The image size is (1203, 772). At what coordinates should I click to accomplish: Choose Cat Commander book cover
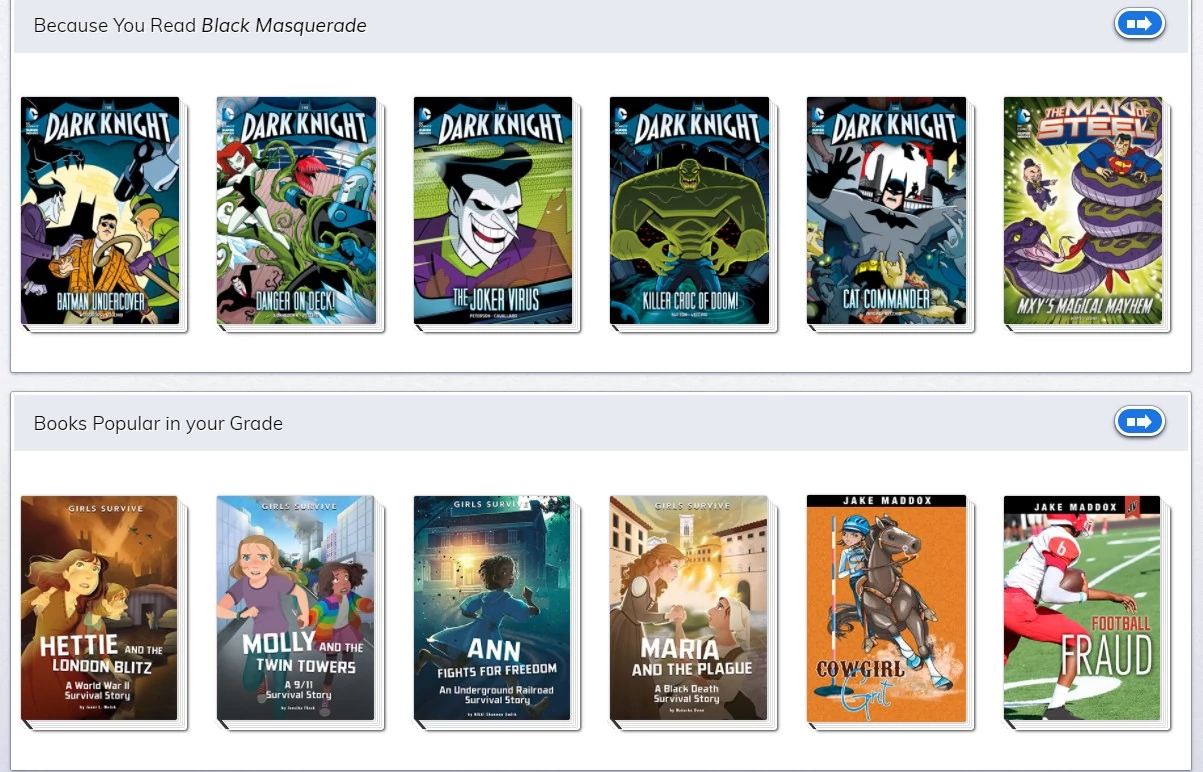pos(886,210)
